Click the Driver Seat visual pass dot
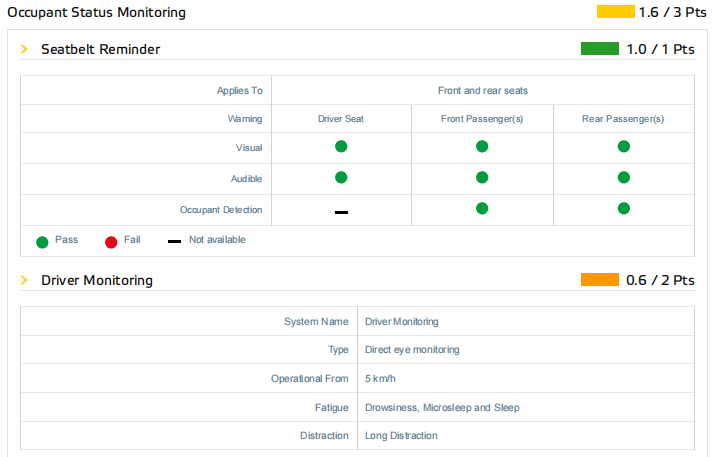713x457 pixels. click(x=341, y=146)
